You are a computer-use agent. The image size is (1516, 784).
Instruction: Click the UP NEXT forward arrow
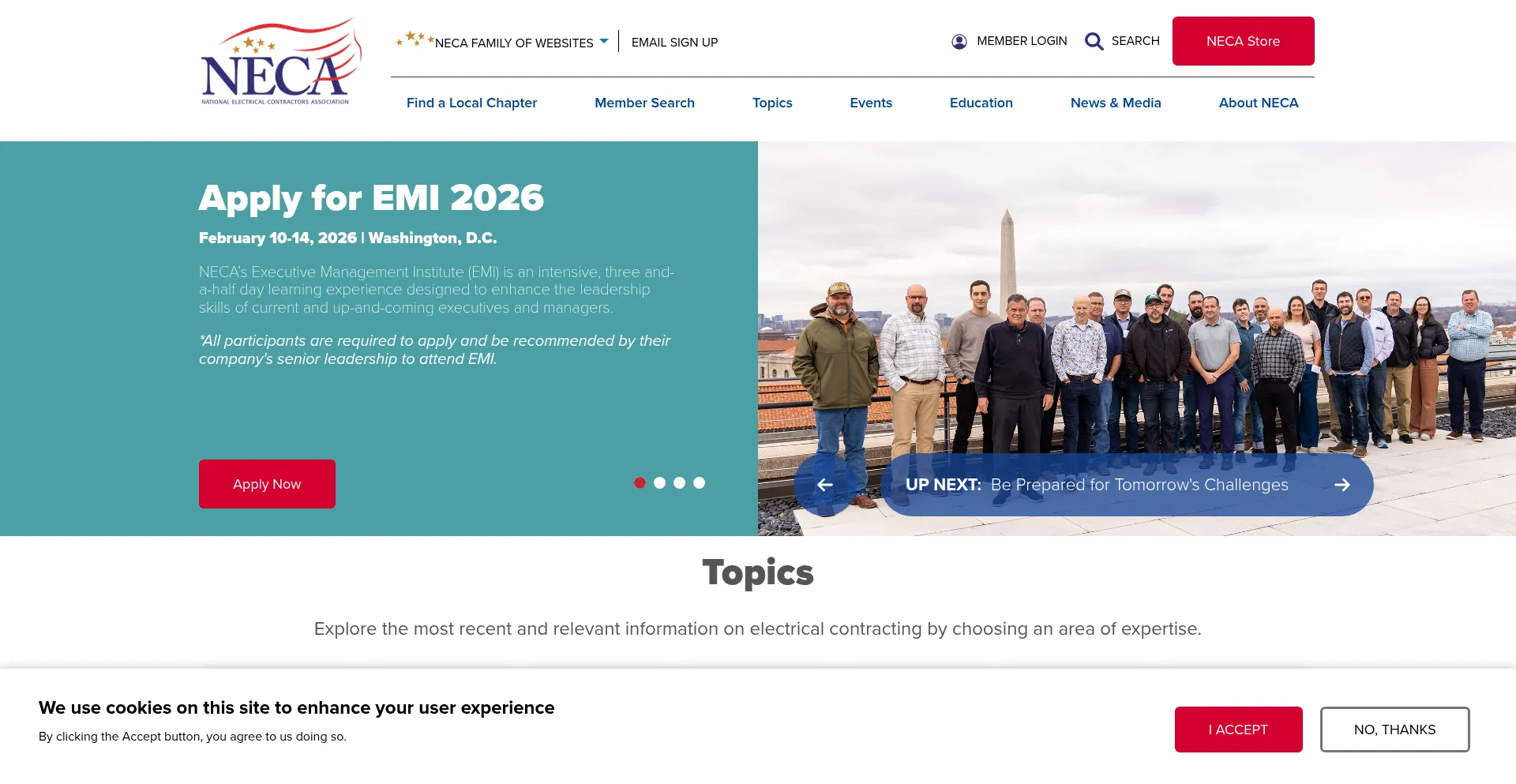(x=1342, y=485)
